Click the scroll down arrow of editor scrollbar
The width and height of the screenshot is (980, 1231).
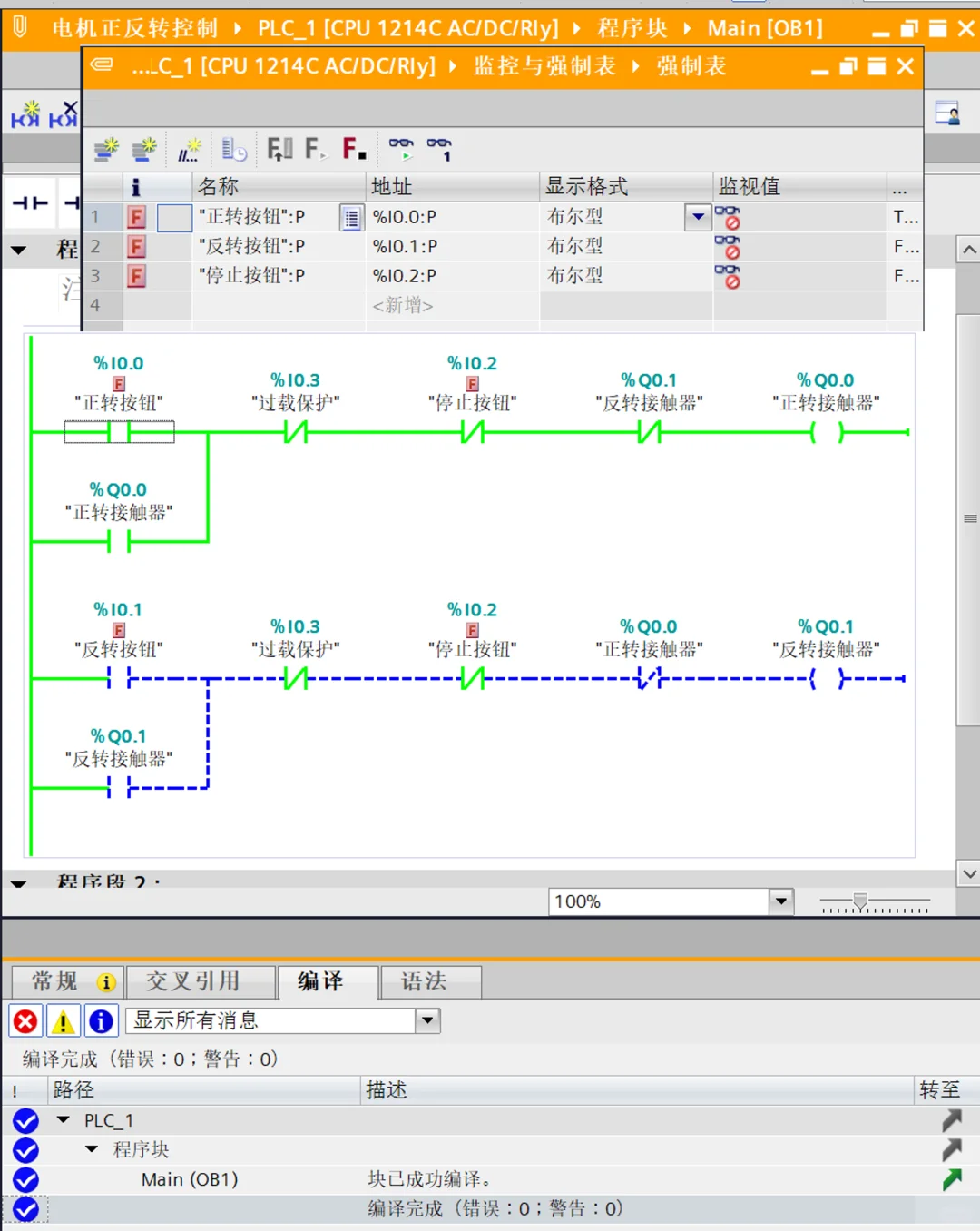pos(969,874)
